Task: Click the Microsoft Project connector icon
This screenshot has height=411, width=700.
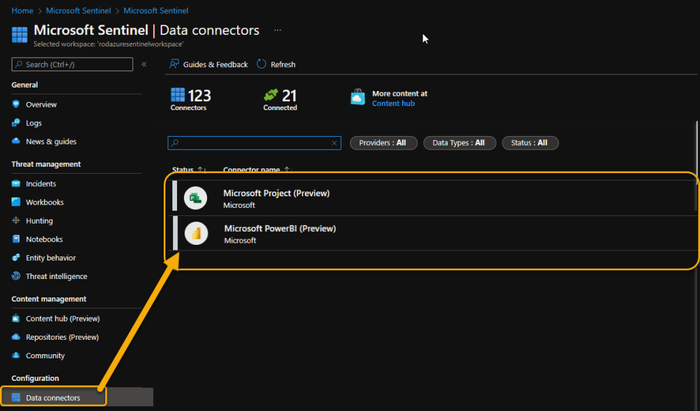Action: [196, 198]
